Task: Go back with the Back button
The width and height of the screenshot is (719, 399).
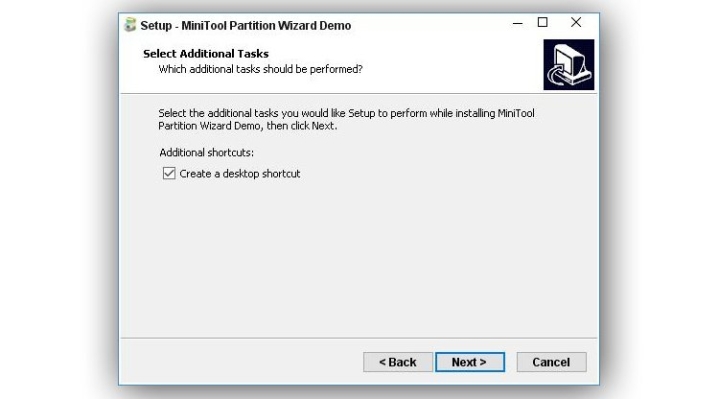Action: click(x=398, y=362)
